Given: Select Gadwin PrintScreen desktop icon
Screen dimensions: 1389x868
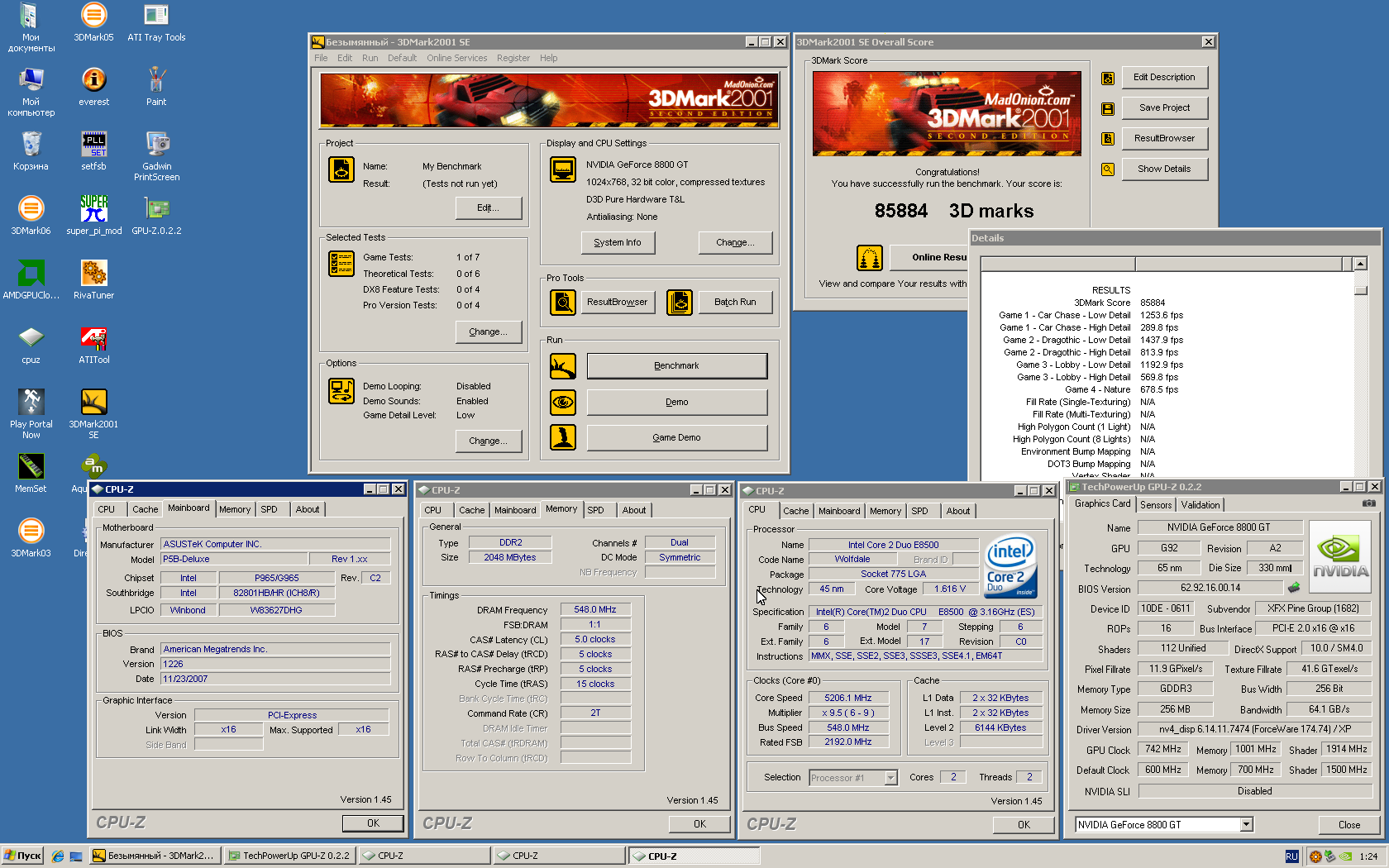Looking at the screenshot, I should (156, 156).
